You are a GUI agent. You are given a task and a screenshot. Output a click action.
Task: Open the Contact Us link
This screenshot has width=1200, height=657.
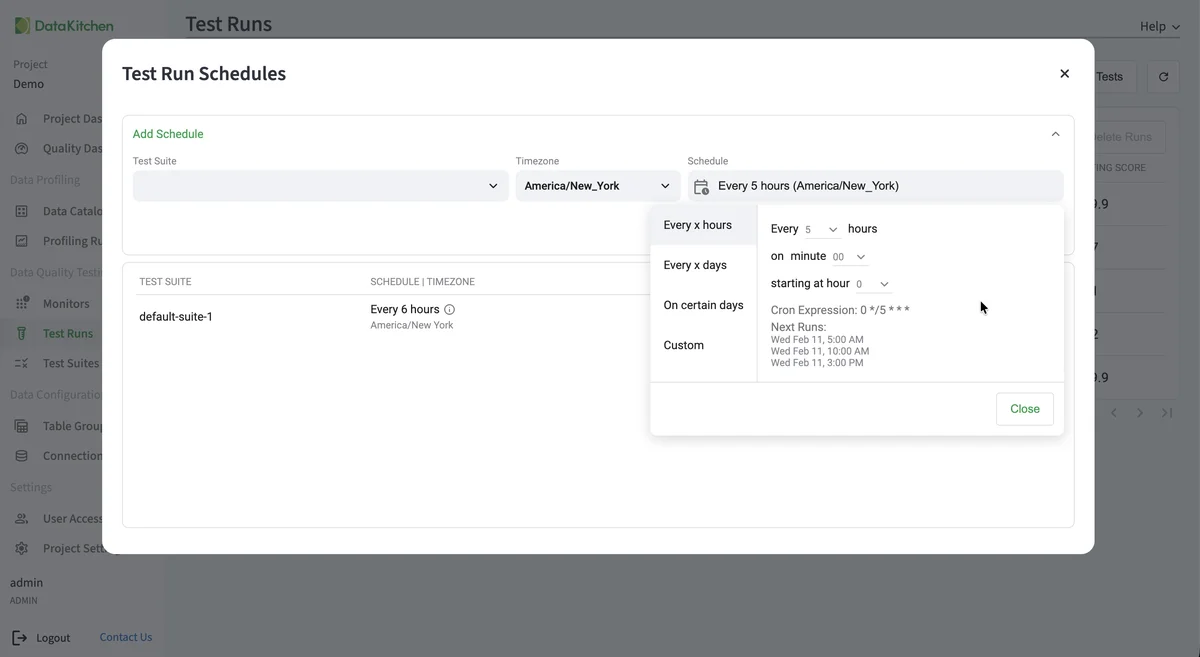(x=125, y=637)
